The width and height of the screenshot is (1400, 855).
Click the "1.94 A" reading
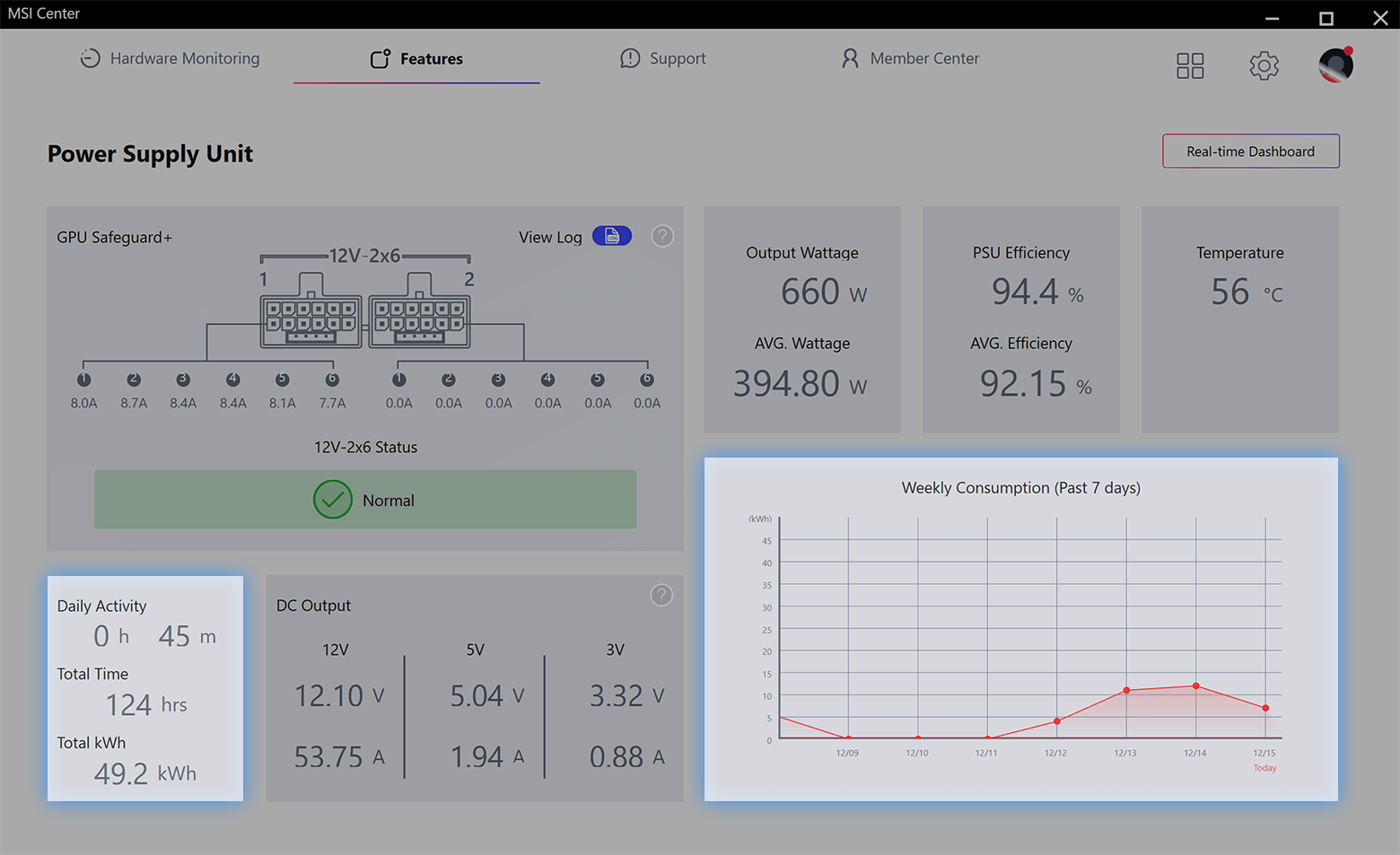click(487, 756)
